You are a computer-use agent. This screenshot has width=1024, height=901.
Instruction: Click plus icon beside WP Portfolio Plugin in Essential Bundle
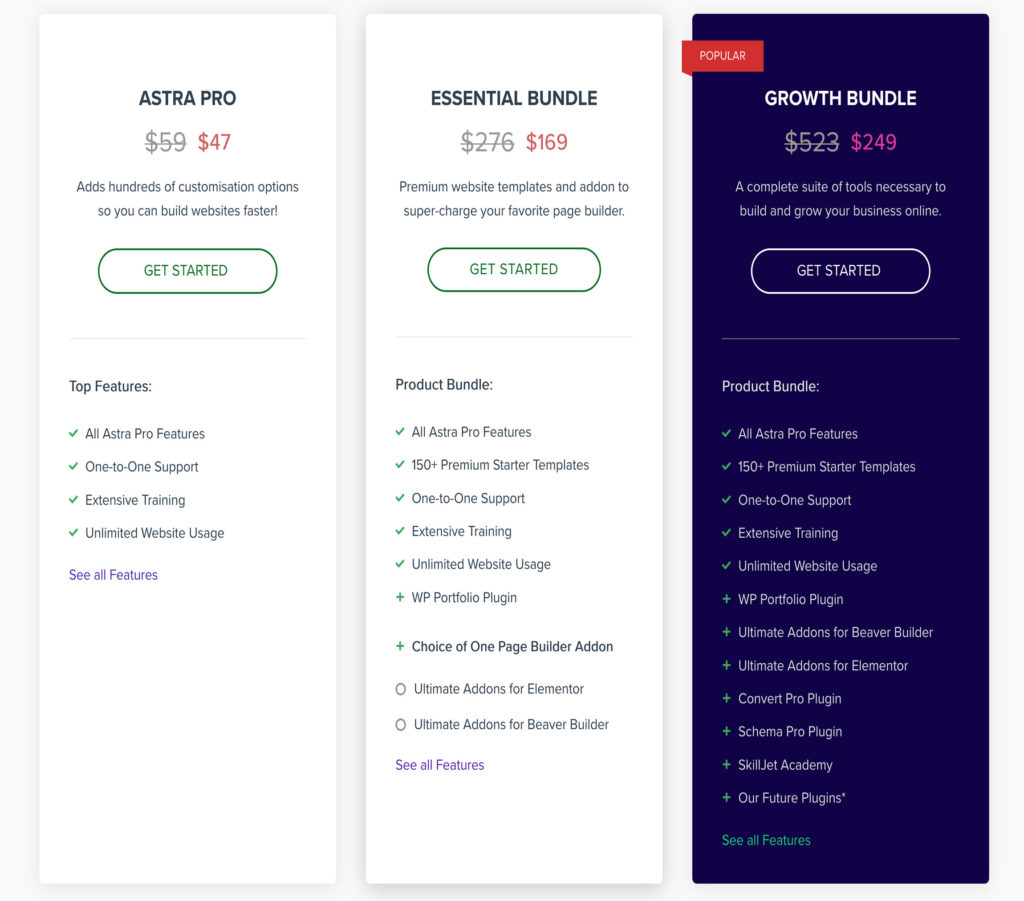coord(400,597)
